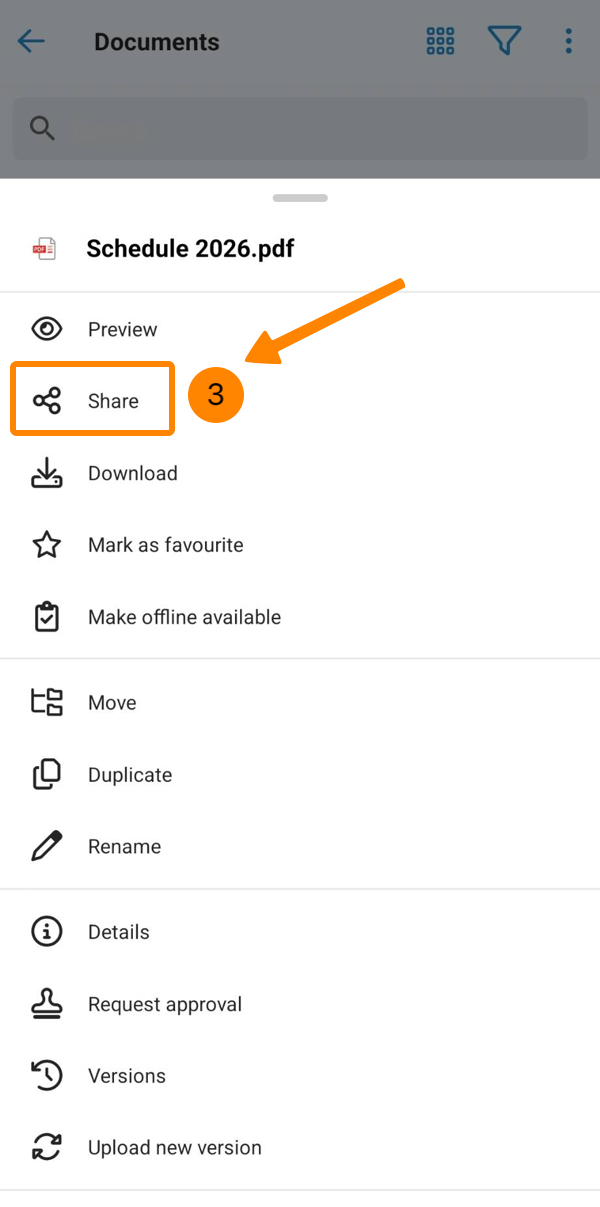Image resolution: width=600 pixels, height=1207 pixels.
Task: Toggle Mark as favourite star
Action: point(47,545)
